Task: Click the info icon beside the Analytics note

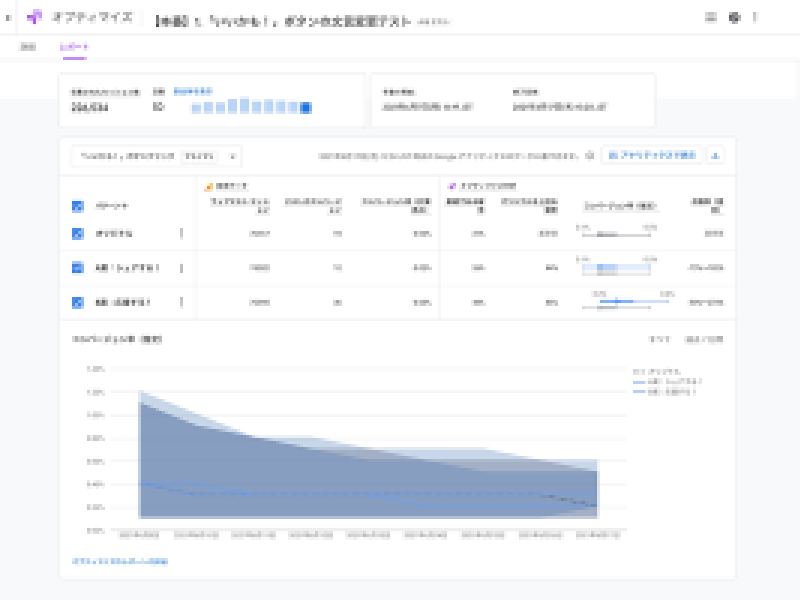Action: [590, 156]
